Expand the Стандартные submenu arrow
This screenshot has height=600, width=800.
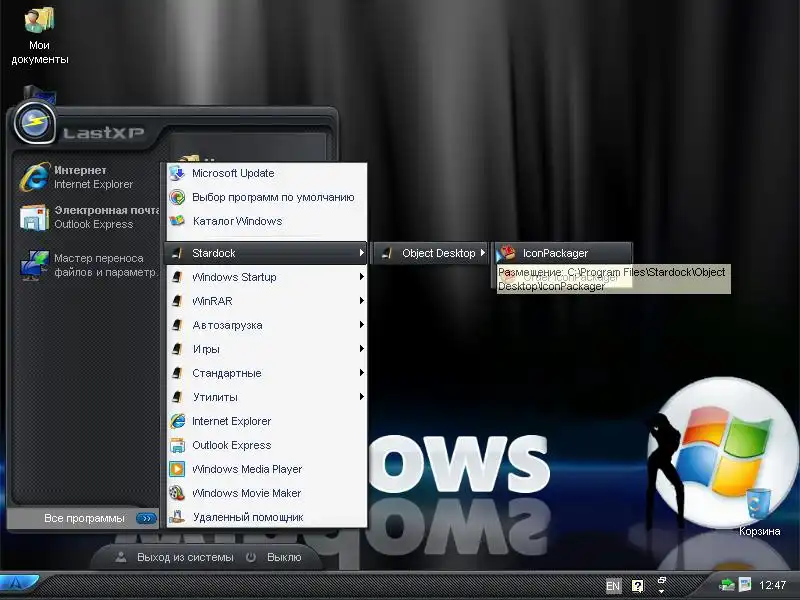tap(361, 372)
